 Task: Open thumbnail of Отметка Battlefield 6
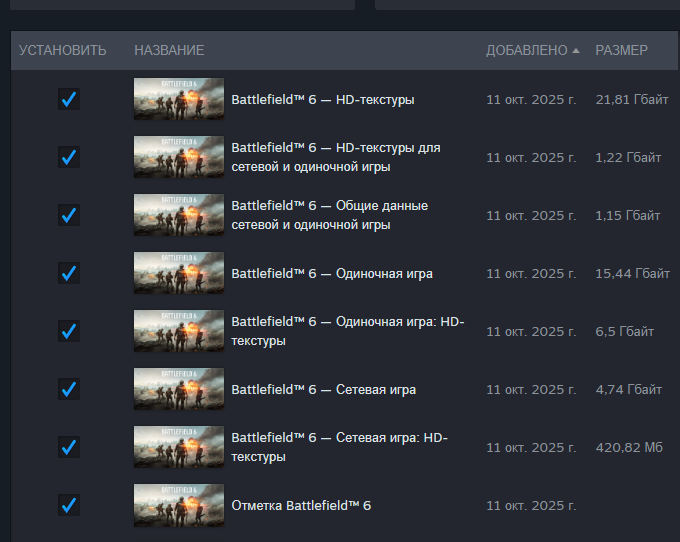coord(179,505)
